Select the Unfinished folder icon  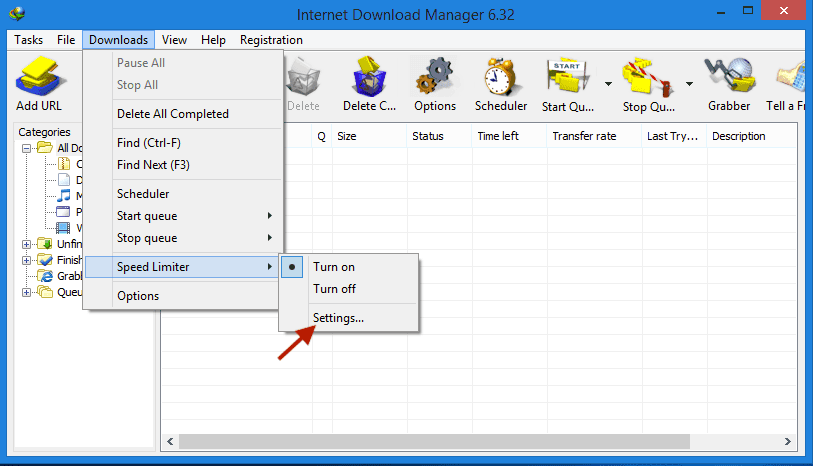click(x=45, y=244)
